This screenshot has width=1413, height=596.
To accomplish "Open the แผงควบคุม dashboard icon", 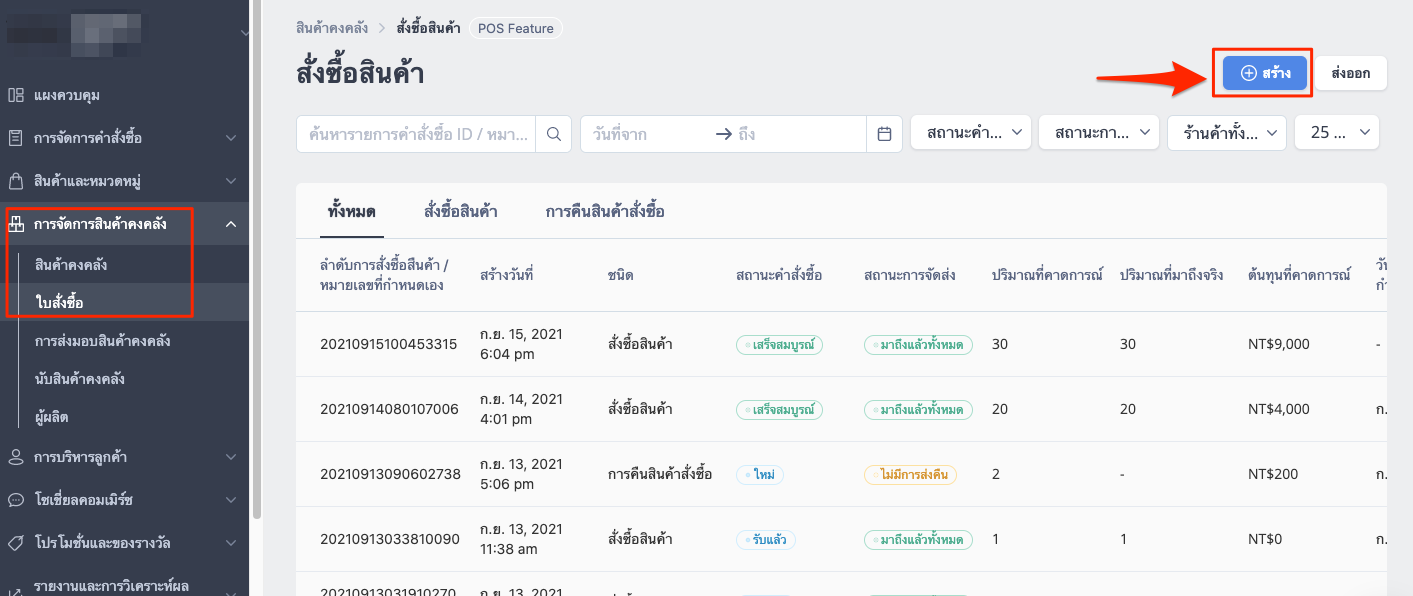I will click(x=16, y=95).
